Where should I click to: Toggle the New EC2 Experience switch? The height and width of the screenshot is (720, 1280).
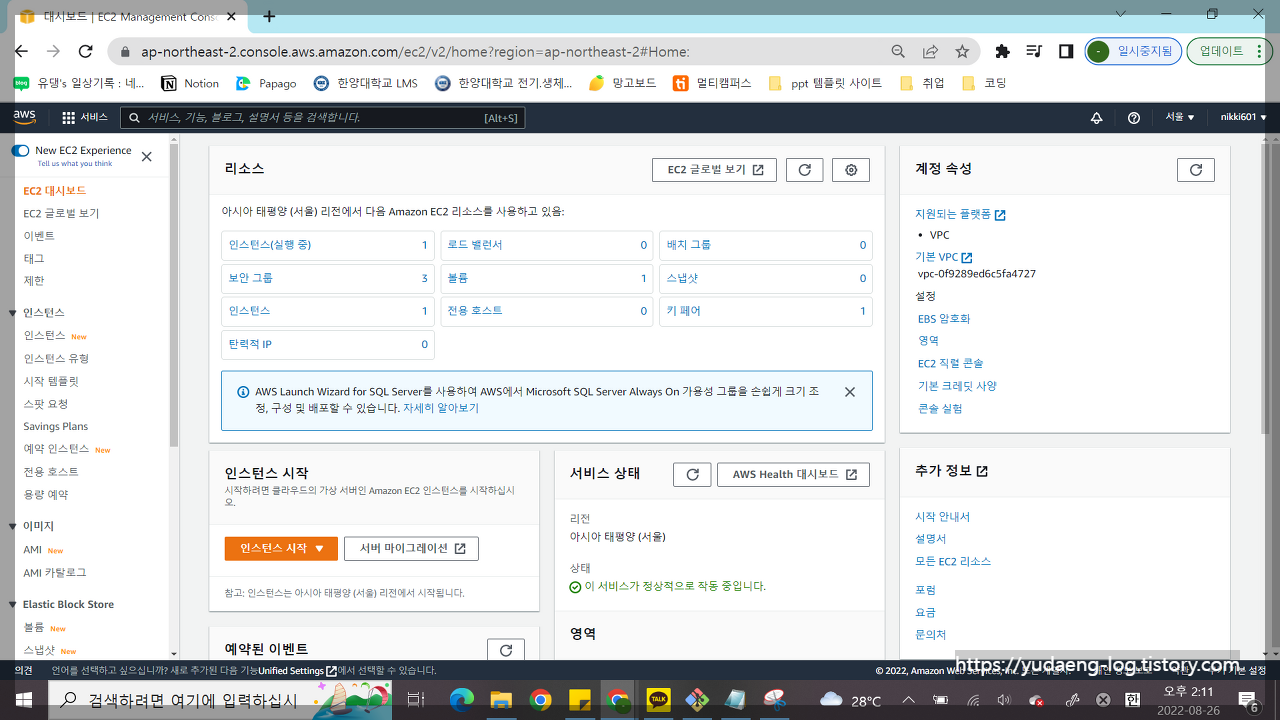pyautogui.click(x=20, y=151)
